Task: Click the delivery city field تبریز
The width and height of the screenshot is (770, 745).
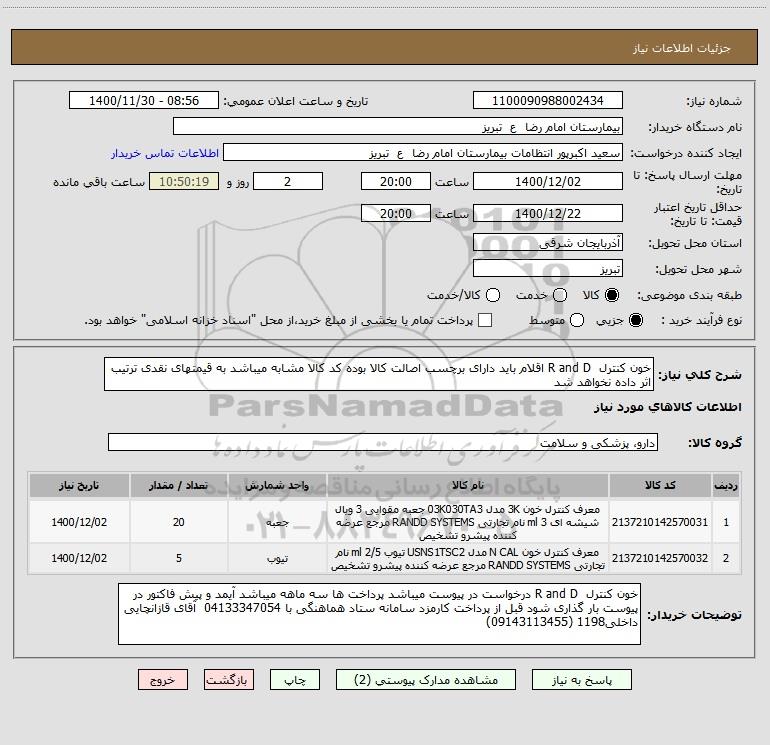Action: tap(548, 268)
